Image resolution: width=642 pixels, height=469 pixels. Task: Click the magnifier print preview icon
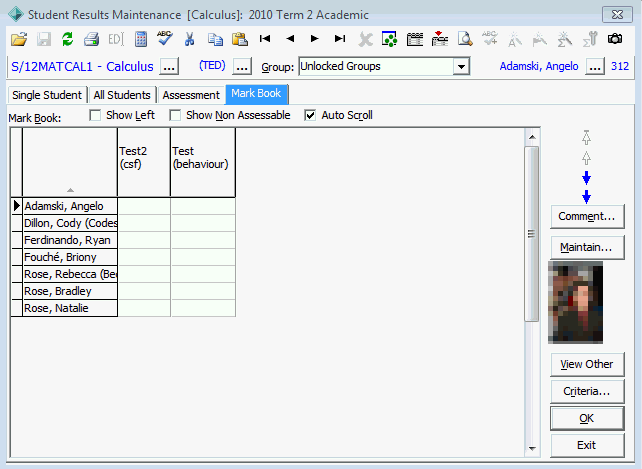465,39
